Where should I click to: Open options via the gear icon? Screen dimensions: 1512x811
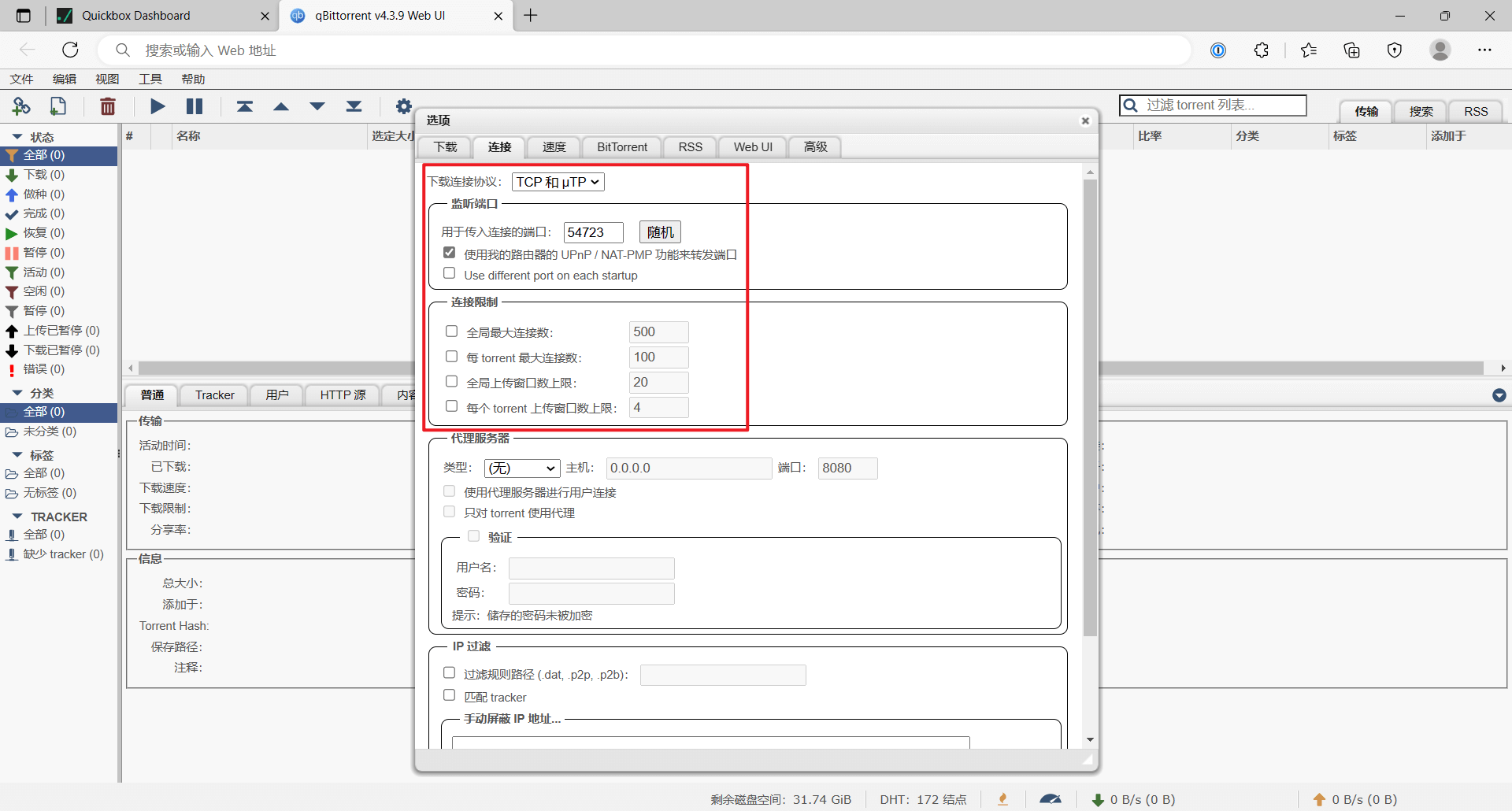[x=404, y=106]
